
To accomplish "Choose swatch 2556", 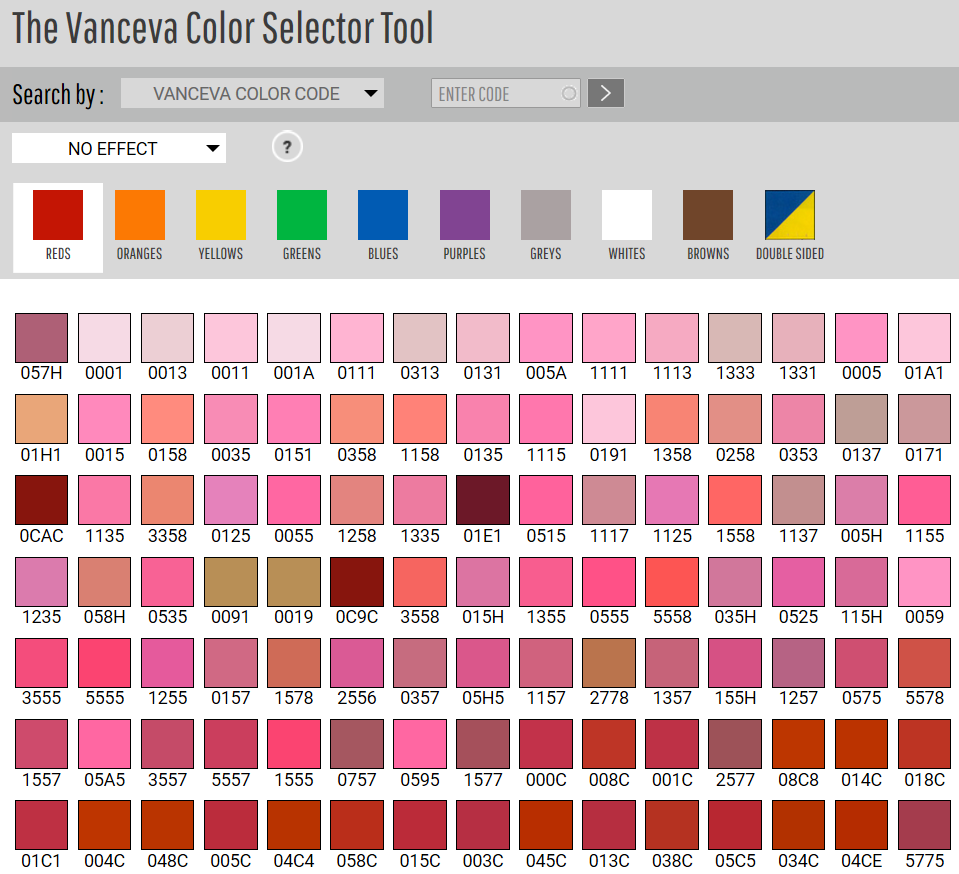I will point(357,662).
